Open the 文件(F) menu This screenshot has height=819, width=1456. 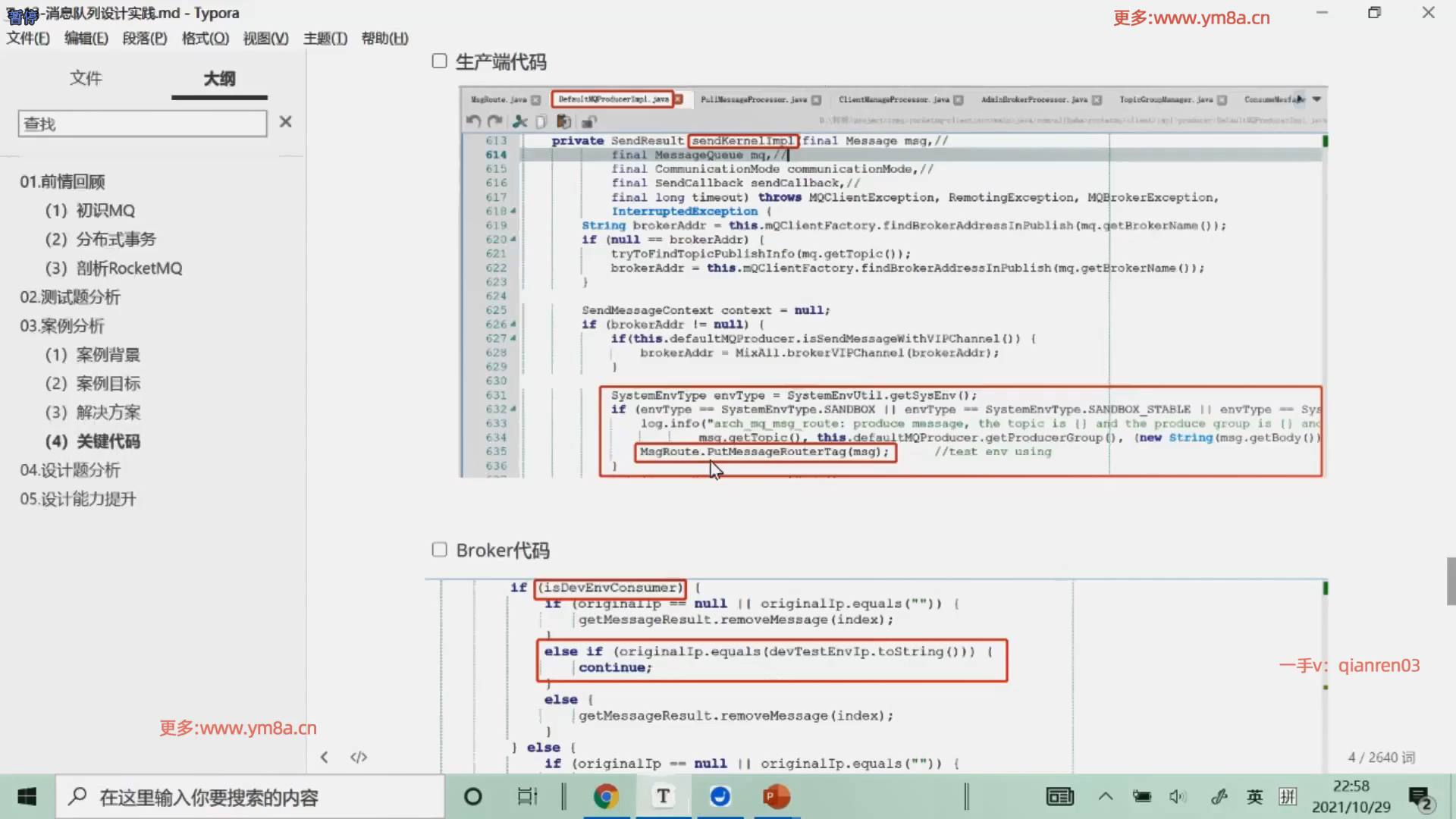click(28, 39)
